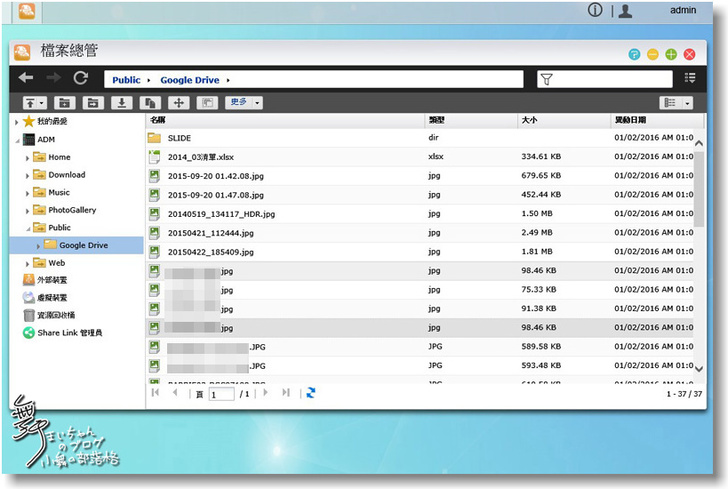Viewport: 728px width, 489px height.
Task: Open the view mode dropdown arrow
Action: point(688,103)
